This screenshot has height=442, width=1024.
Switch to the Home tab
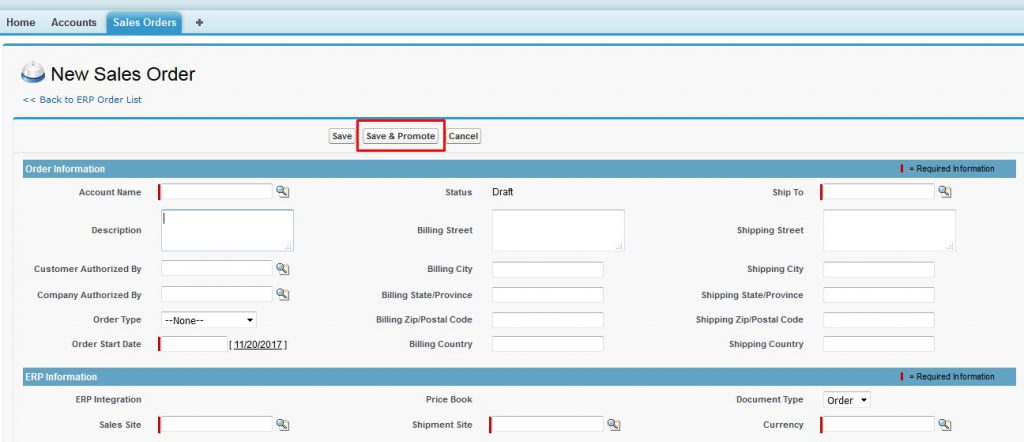pyautogui.click(x=21, y=23)
